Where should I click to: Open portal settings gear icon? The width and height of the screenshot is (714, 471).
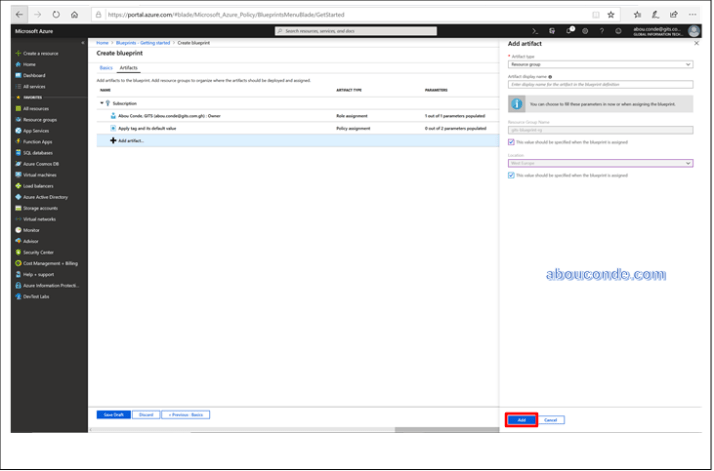[585, 31]
